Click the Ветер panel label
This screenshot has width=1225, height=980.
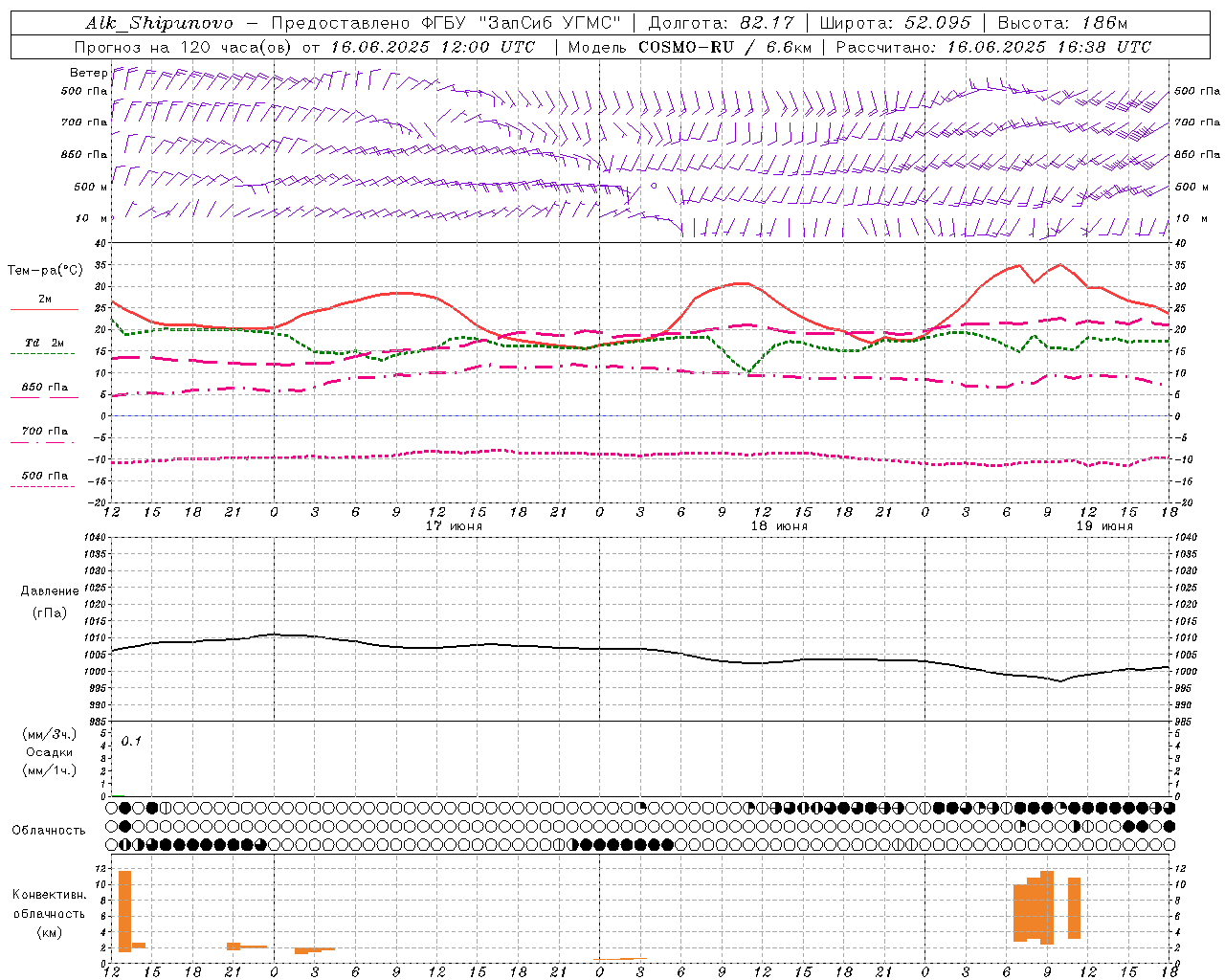tap(88, 73)
